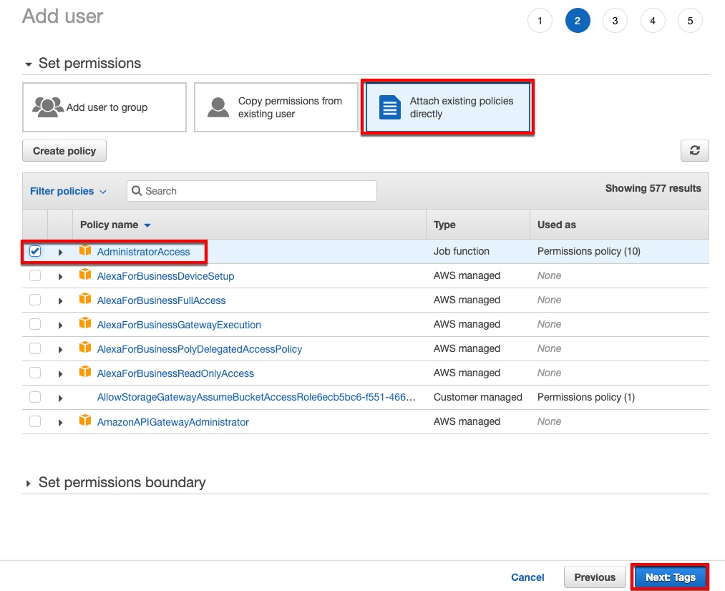Viewport: 725px width, 591px height.
Task: Jump to wizard step 3
Action: point(615,20)
